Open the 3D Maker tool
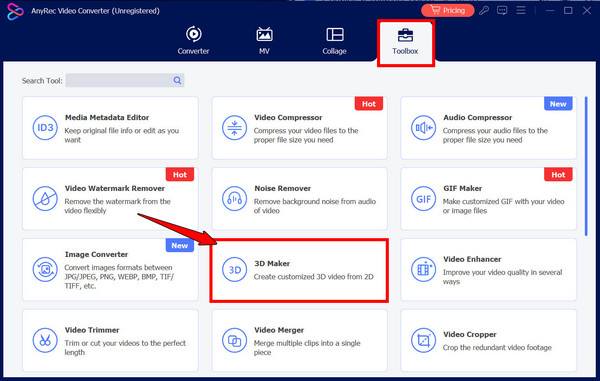 point(299,270)
